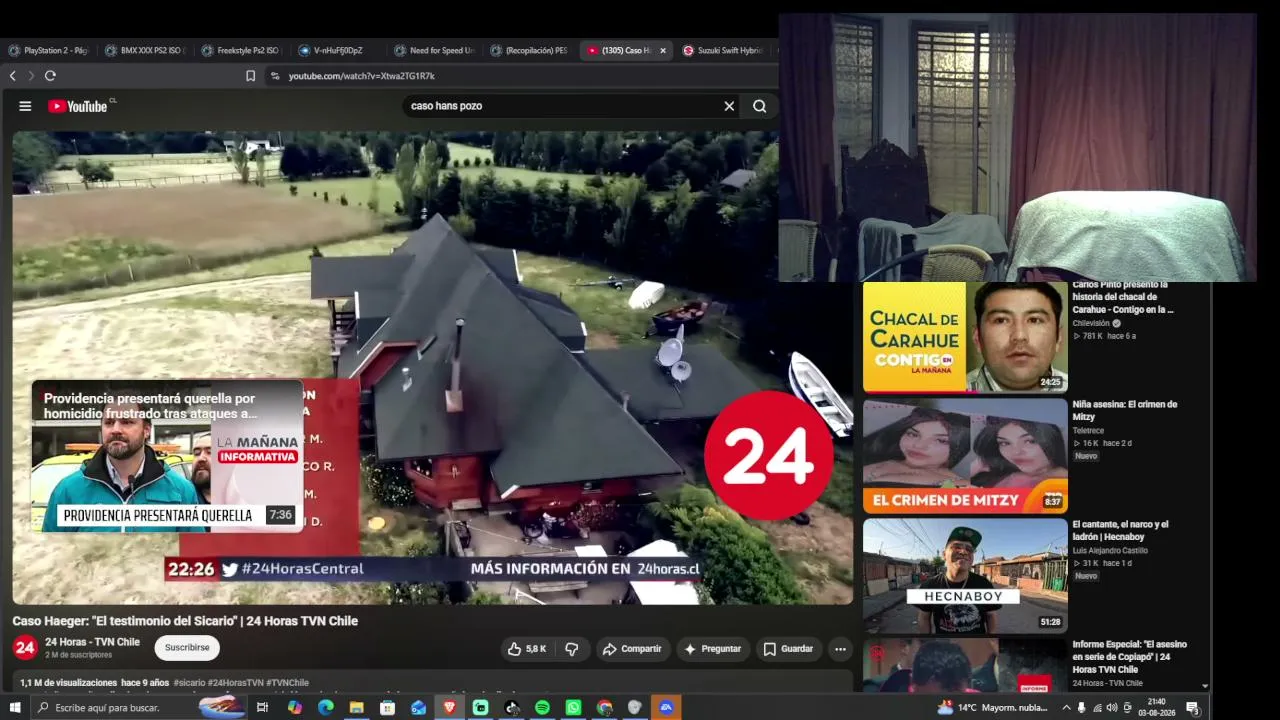Open the Windows Start menu
This screenshot has width=1280, height=720.
16,708
